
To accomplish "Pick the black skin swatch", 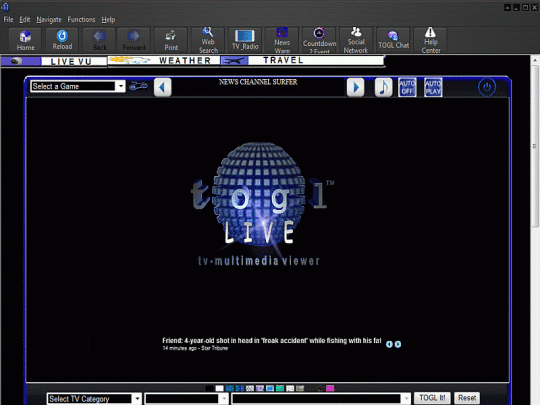I will [209, 388].
